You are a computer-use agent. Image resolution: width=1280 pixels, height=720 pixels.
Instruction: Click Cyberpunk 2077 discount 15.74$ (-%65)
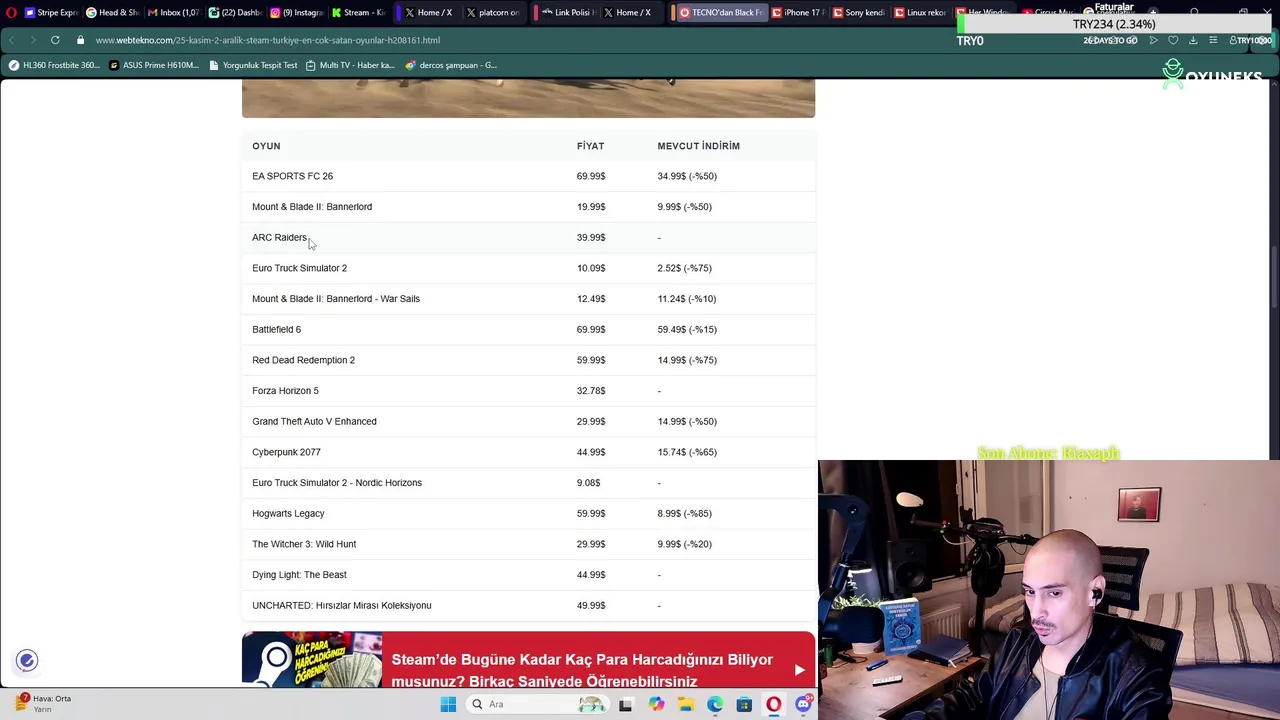click(x=687, y=452)
